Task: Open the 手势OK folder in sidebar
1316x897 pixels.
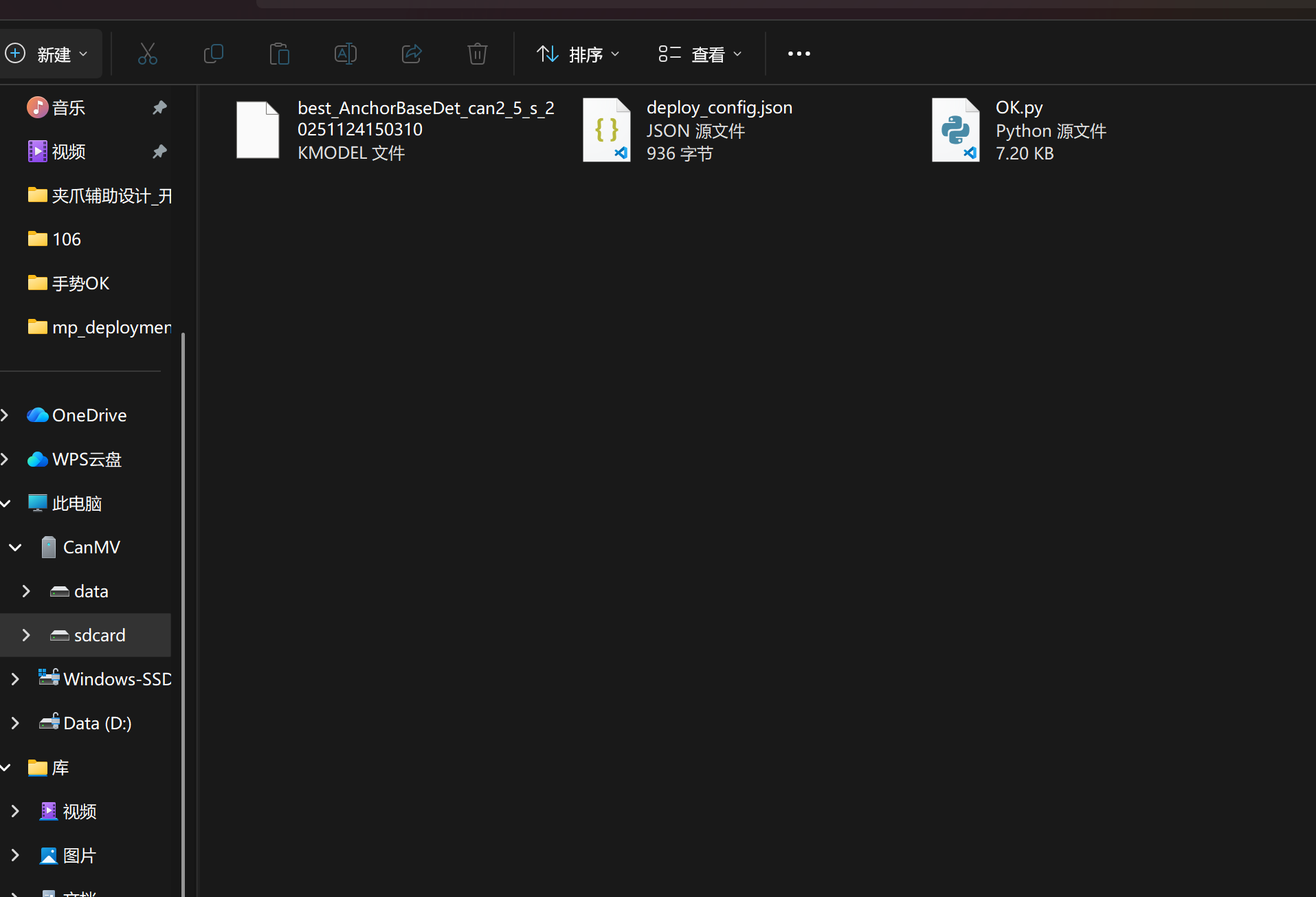Action: (x=80, y=283)
